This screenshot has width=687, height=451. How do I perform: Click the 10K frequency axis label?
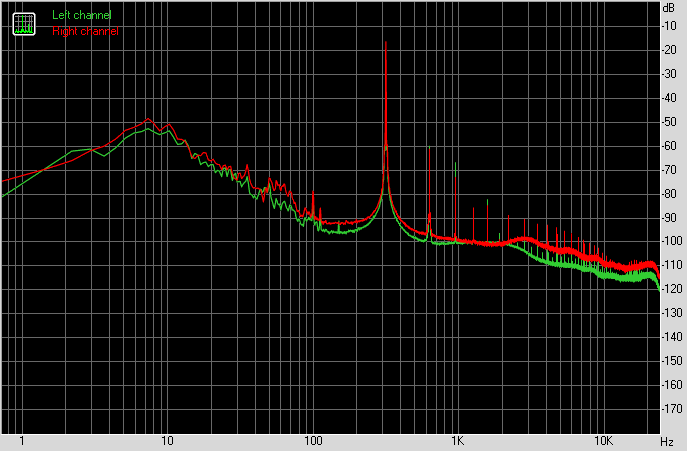603,441
